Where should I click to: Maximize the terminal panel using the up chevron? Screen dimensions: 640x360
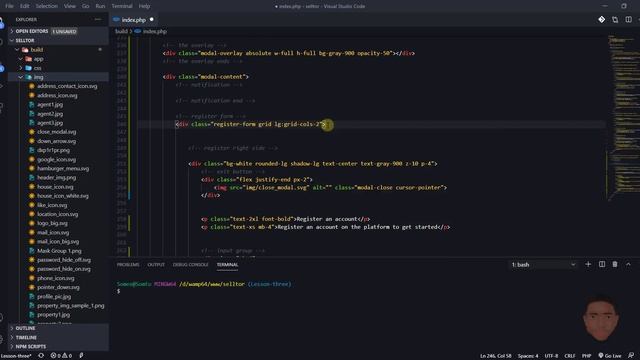click(628, 264)
